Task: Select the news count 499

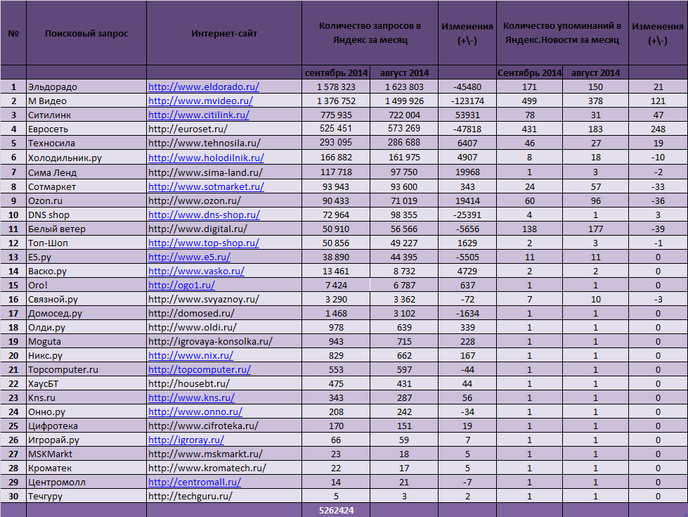Action: [x=529, y=101]
